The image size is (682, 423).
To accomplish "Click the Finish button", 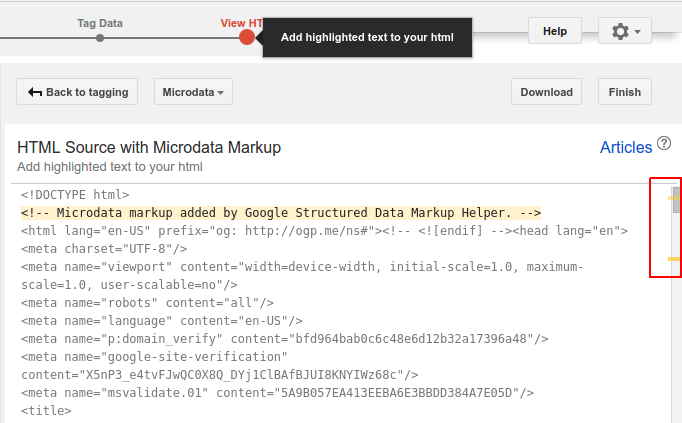I will click(x=625, y=92).
